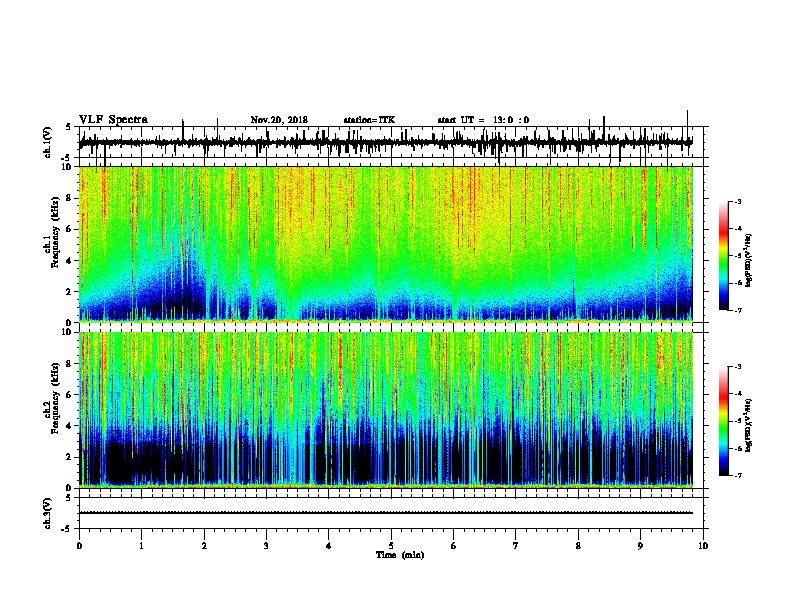The width and height of the screenshot is (792, 612).
Task: Click time axis tick label "7"
Action: [x=516, y=546]
